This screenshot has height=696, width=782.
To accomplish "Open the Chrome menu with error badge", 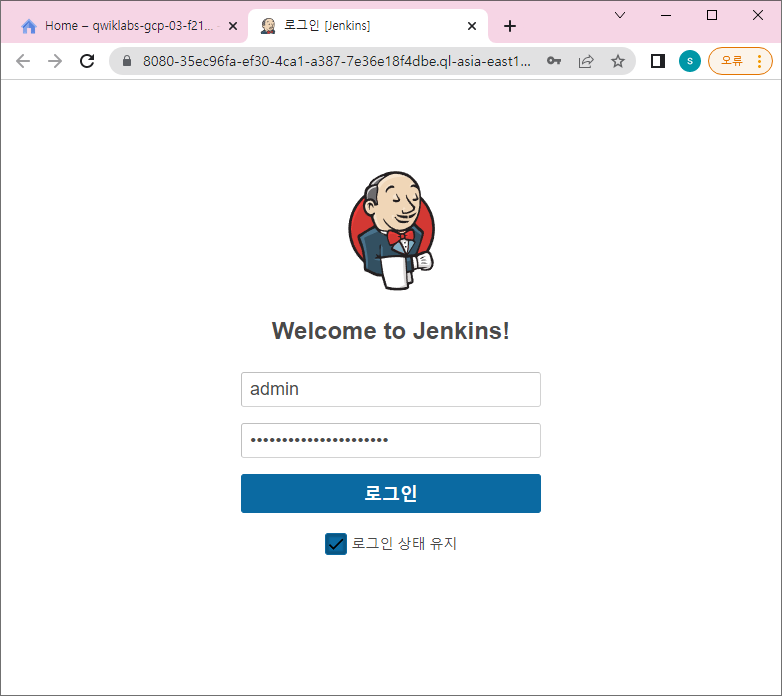I will tap(740, 61).
